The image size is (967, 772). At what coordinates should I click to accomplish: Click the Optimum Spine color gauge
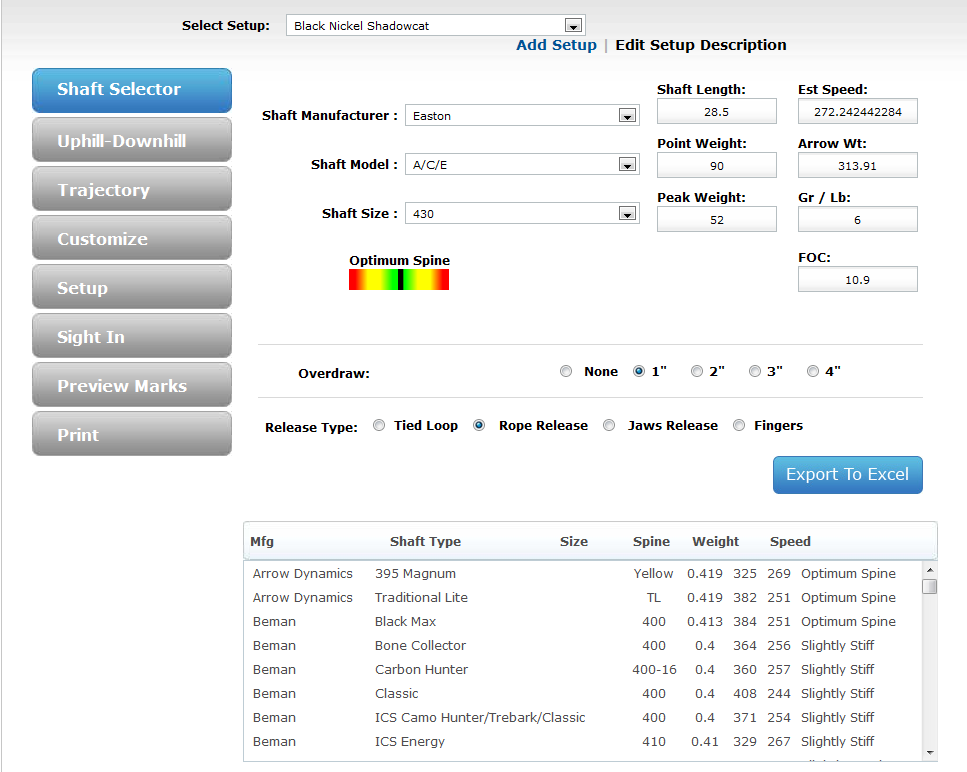pyautogui.click(x=399, y=280)
